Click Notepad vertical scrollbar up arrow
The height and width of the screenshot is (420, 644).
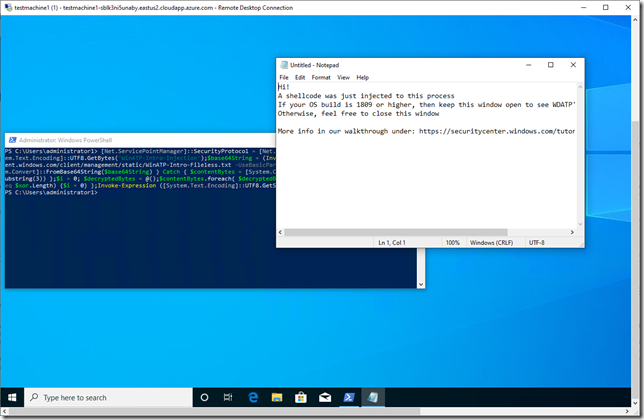(580, 87)
